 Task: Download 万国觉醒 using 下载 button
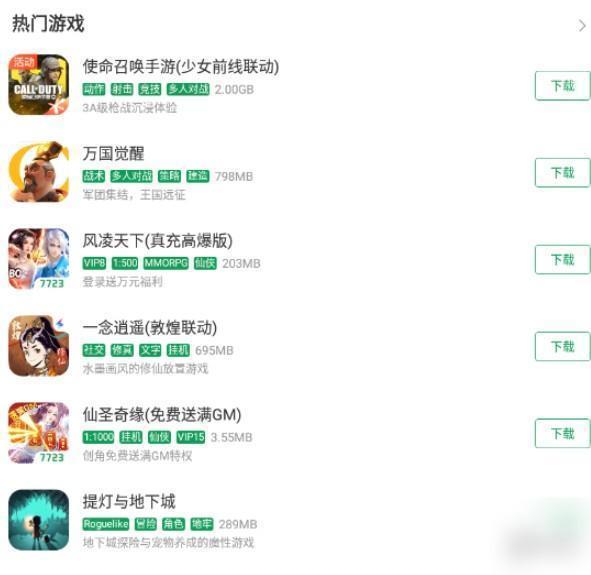click(x=562, y=173)
